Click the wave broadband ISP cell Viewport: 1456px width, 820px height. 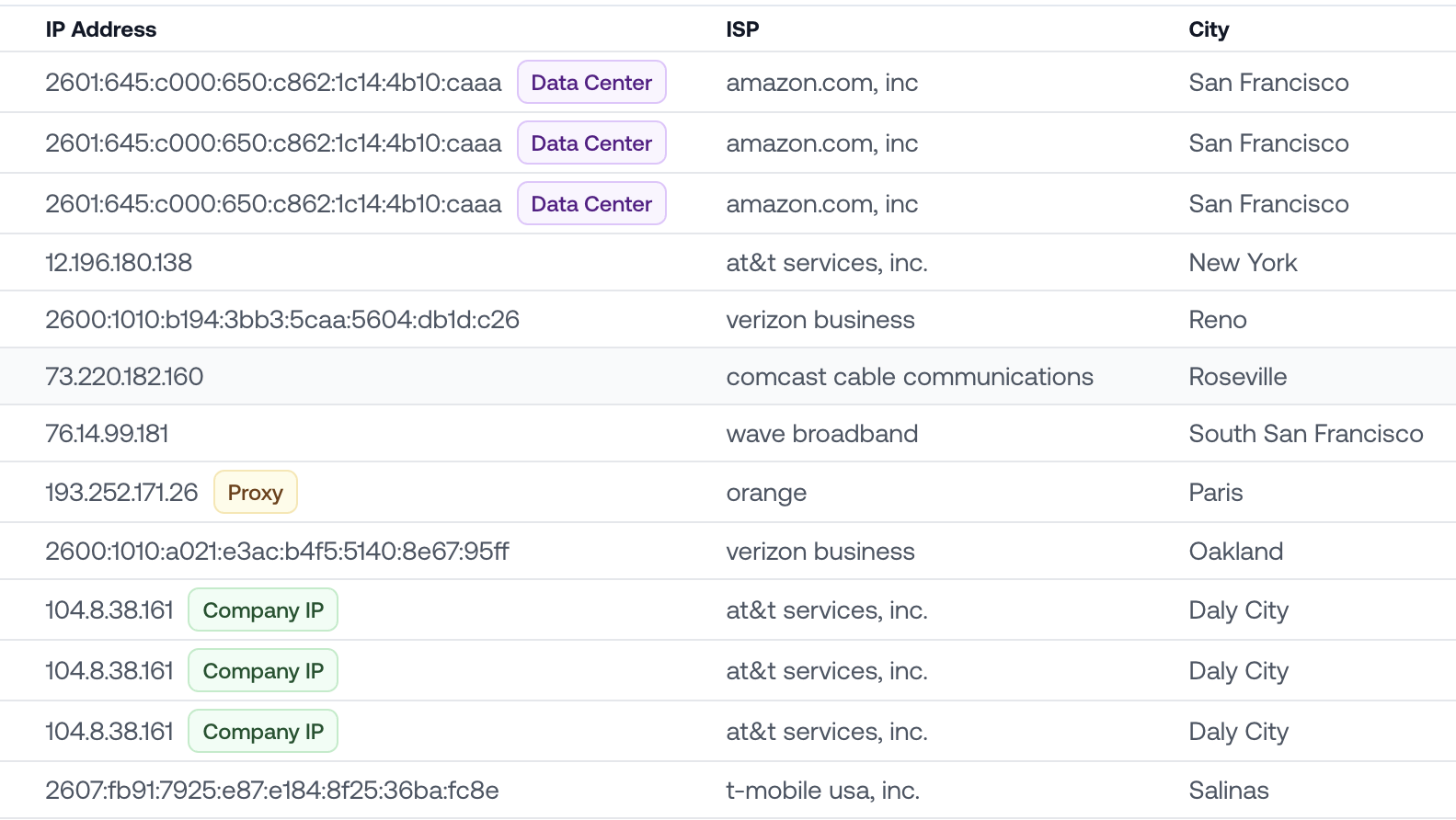[821, 434]
